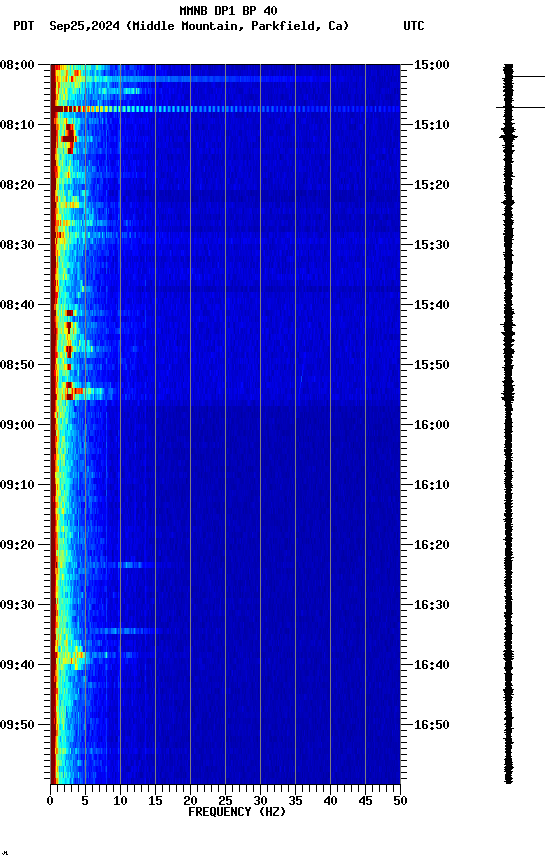Click "(Middle Mountain, Parkfield, Ca)" location text

[x=237, y=26]
